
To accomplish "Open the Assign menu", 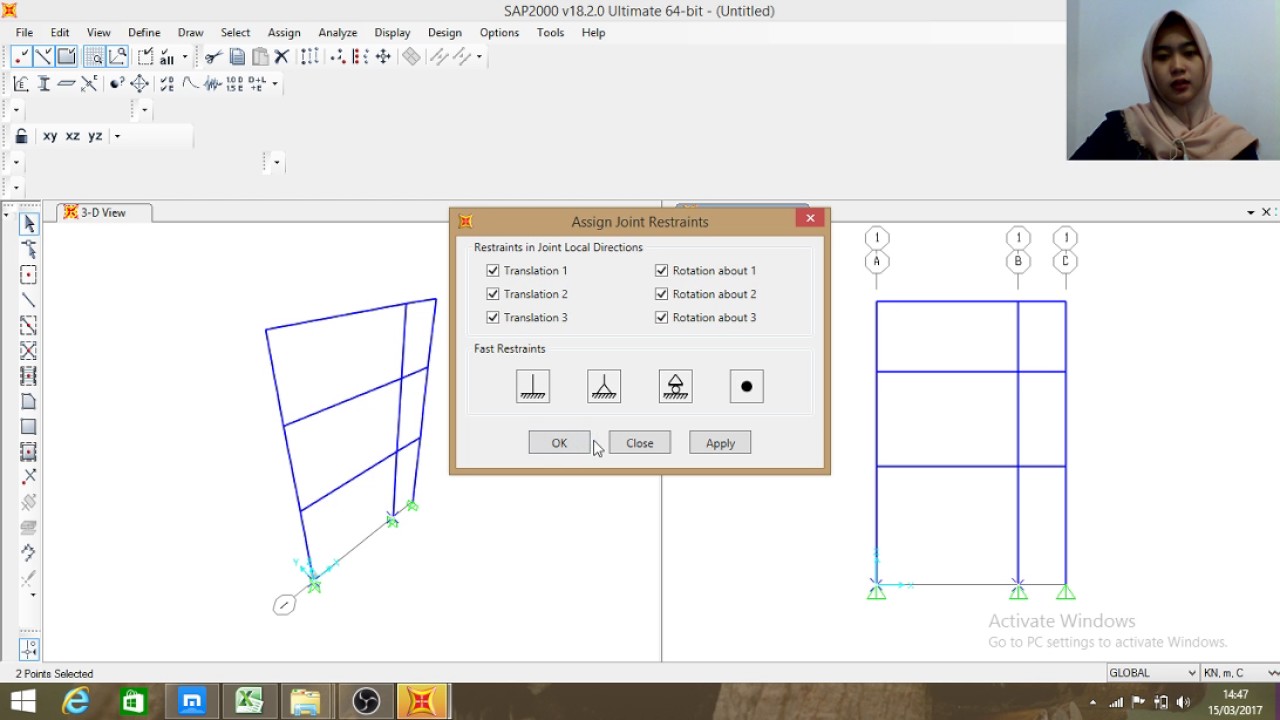I will tap(284, 33).
